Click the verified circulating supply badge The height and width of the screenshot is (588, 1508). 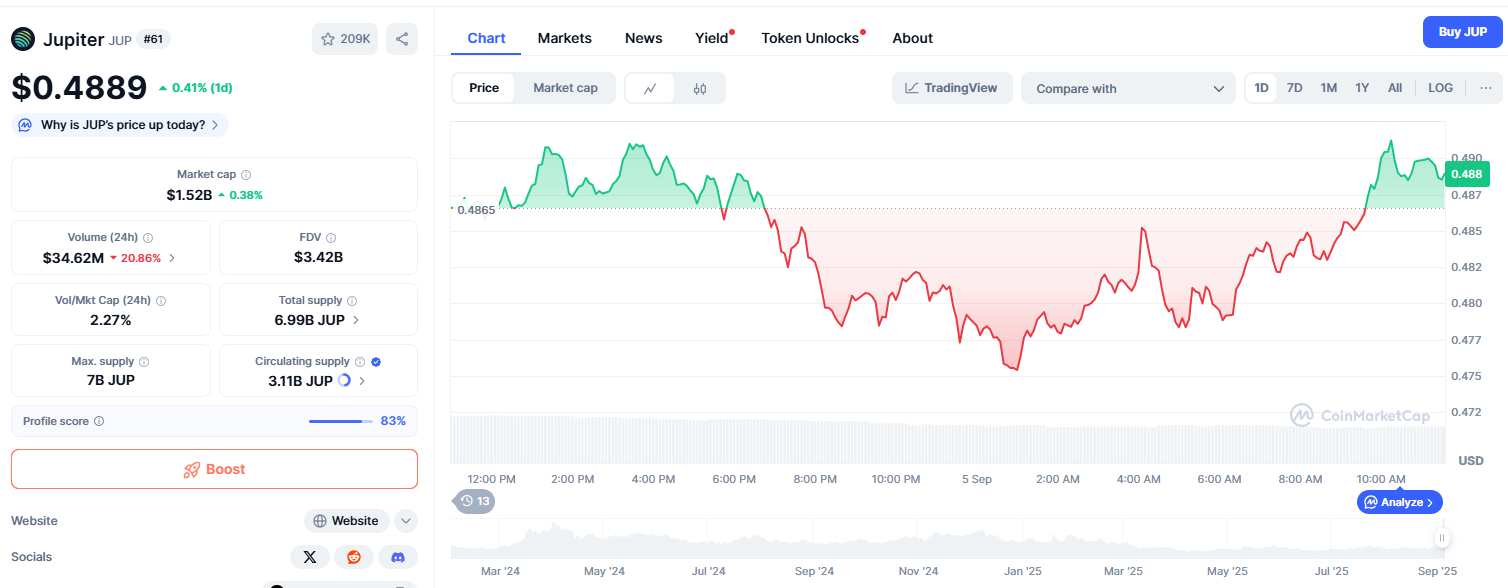pos(376,362)
